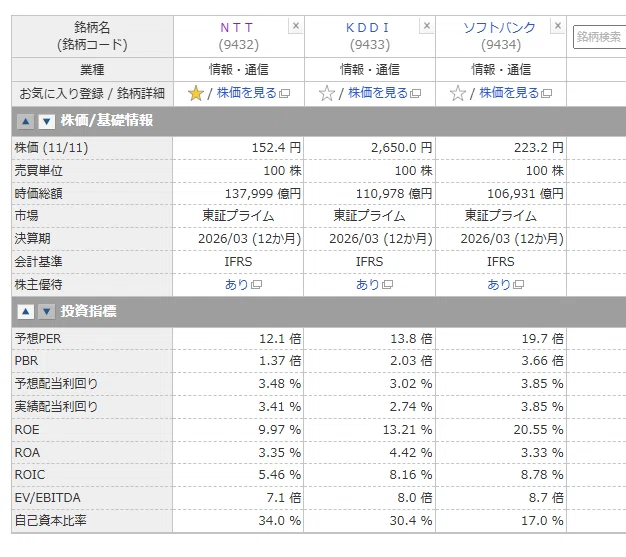Viewport: 626px width, 557px height.
Task: Click the KDDI stock name link
Action: 367,28
